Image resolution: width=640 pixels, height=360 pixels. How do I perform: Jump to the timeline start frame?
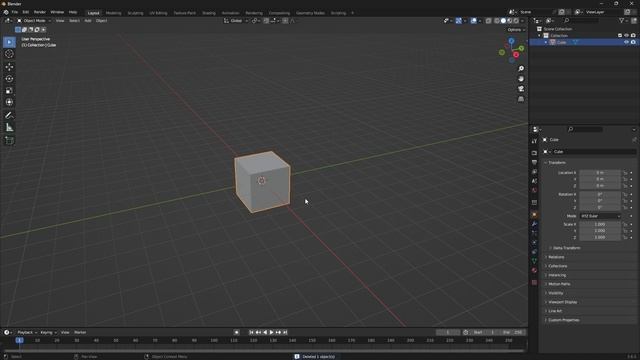[x=251, y=333]
